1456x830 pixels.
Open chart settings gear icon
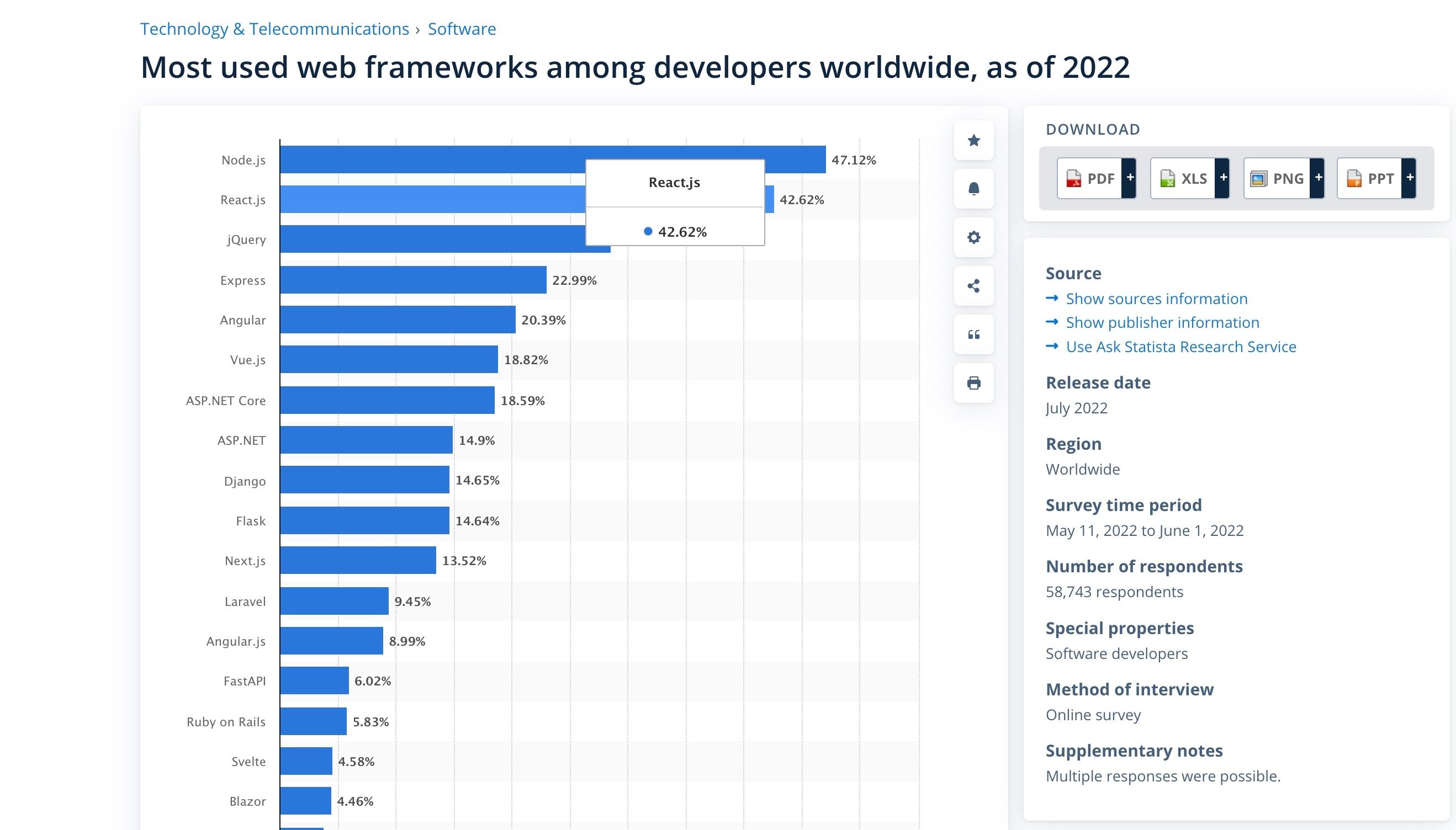point(973,237)
